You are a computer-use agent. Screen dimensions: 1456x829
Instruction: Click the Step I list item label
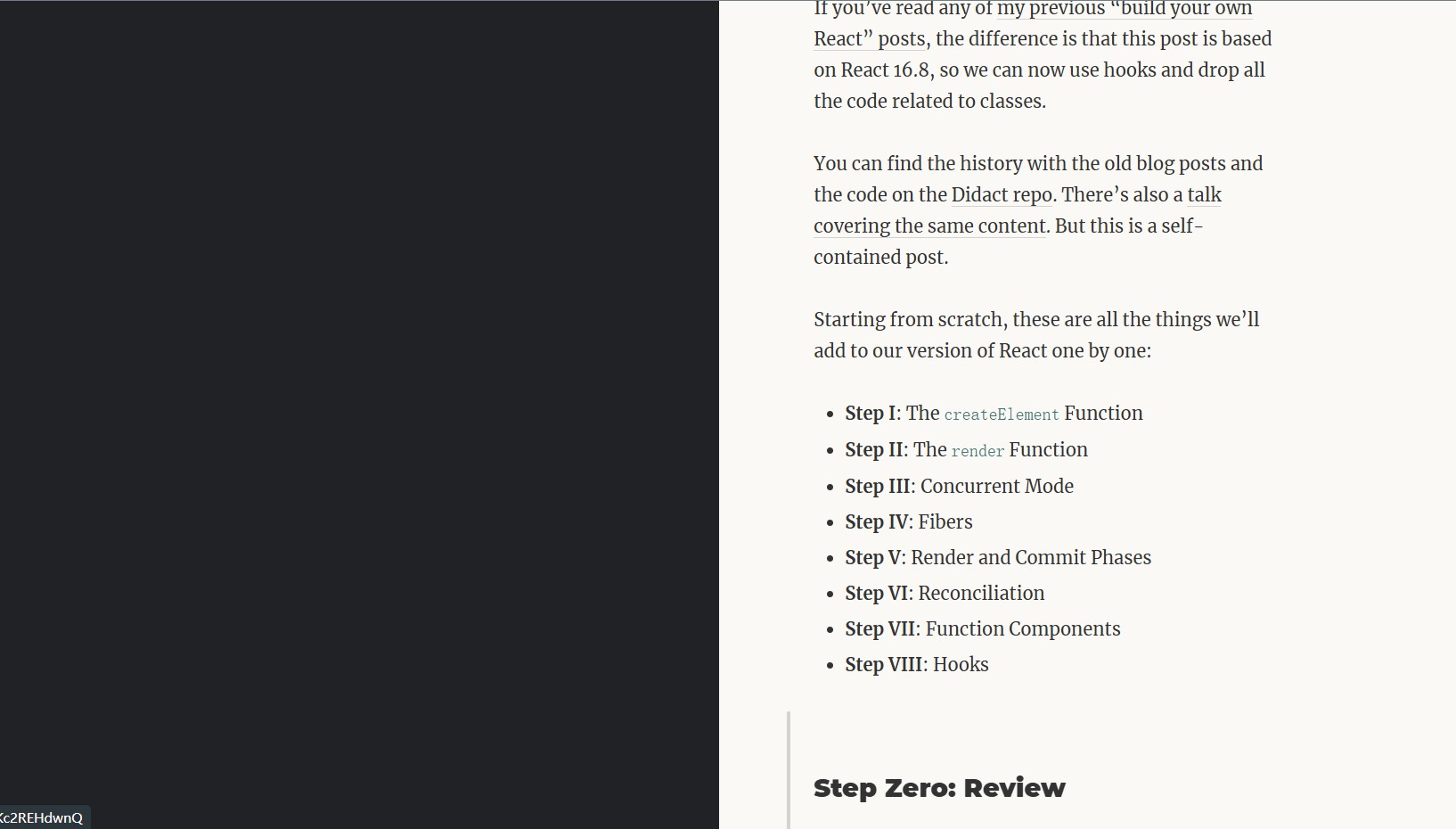point(871,414)
